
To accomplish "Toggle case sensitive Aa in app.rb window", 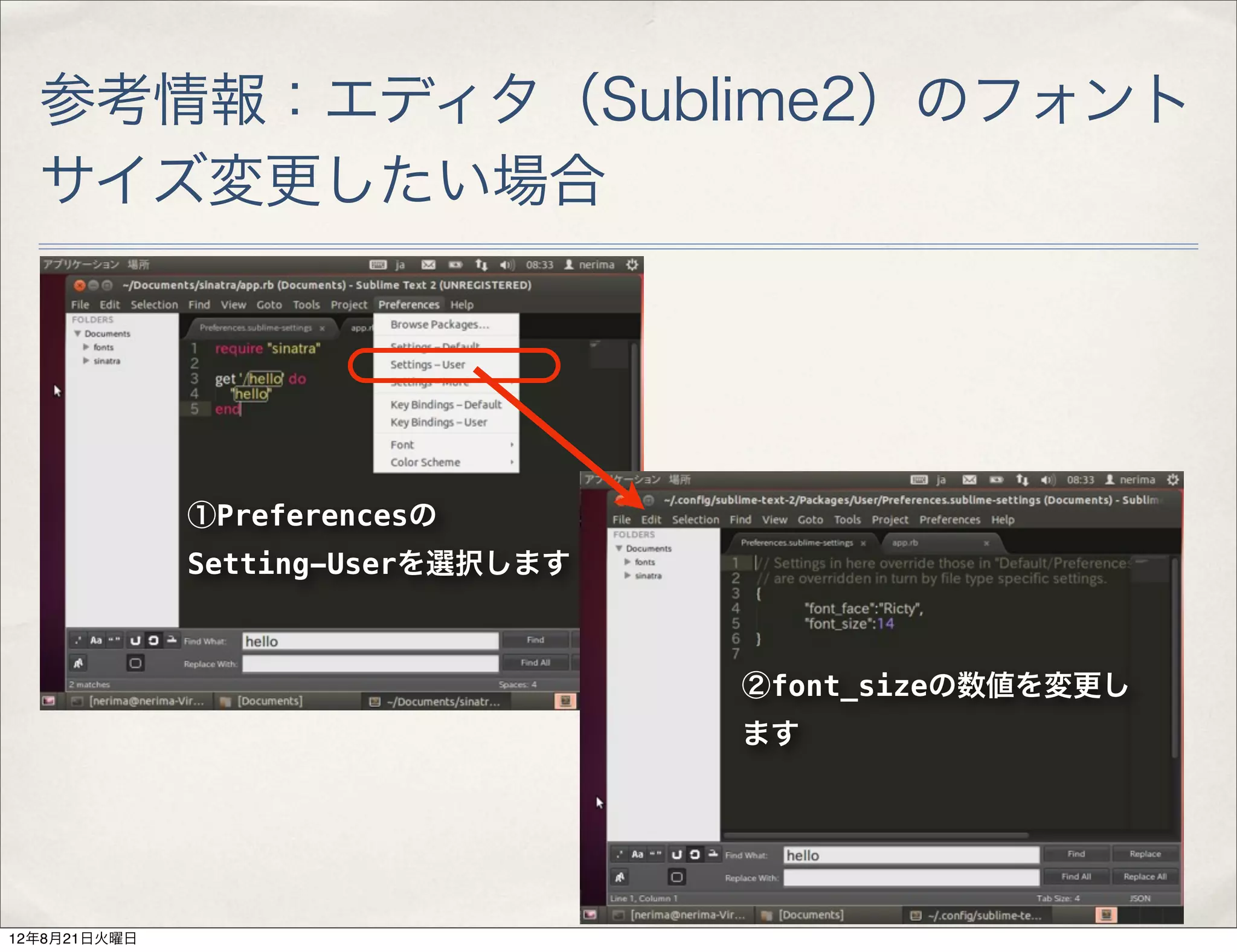I will 96,640.
